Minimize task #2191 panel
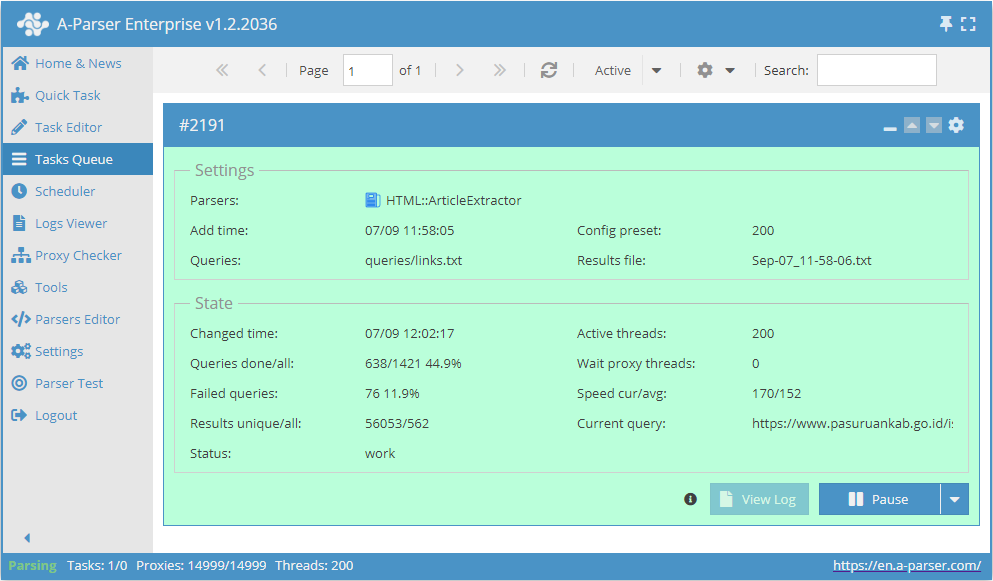This screenshot has width=993, height=581. click(889, 127)
